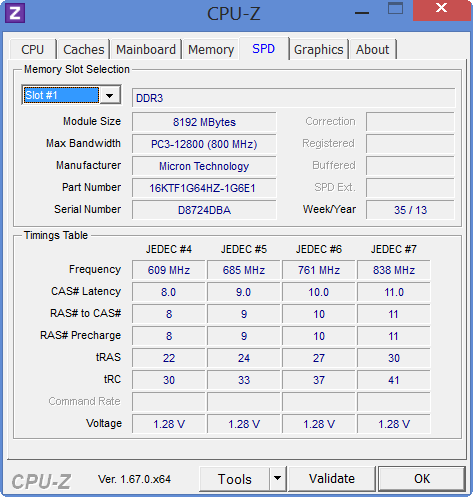473x497 pixels.
Task: Click the Serial Number field D8724DBA
Action: 204,210
